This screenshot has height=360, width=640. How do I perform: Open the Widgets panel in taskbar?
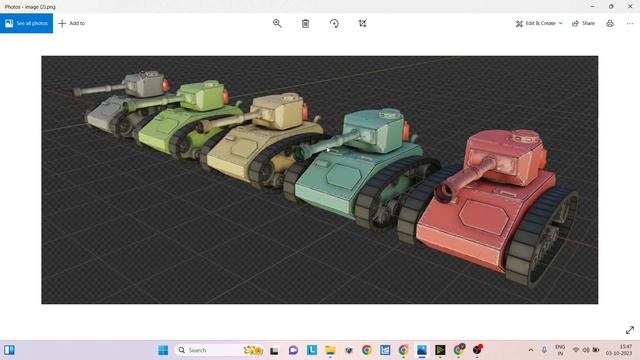9,350
